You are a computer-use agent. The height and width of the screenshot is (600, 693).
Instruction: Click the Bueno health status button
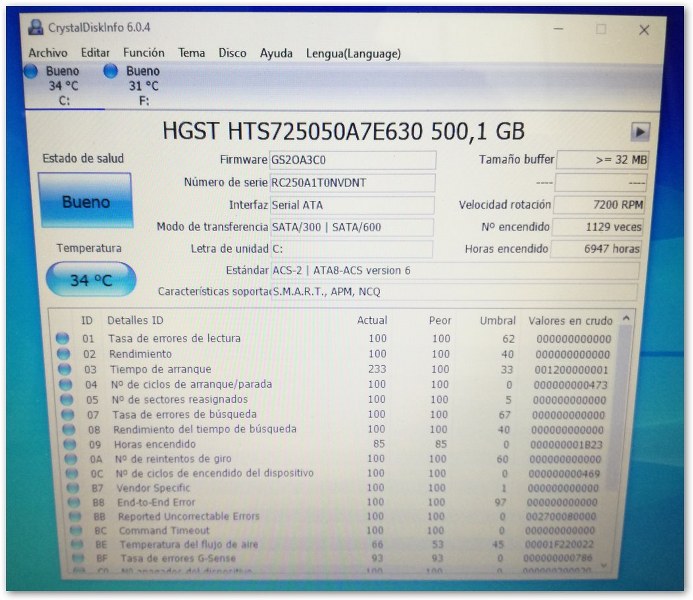86,201
